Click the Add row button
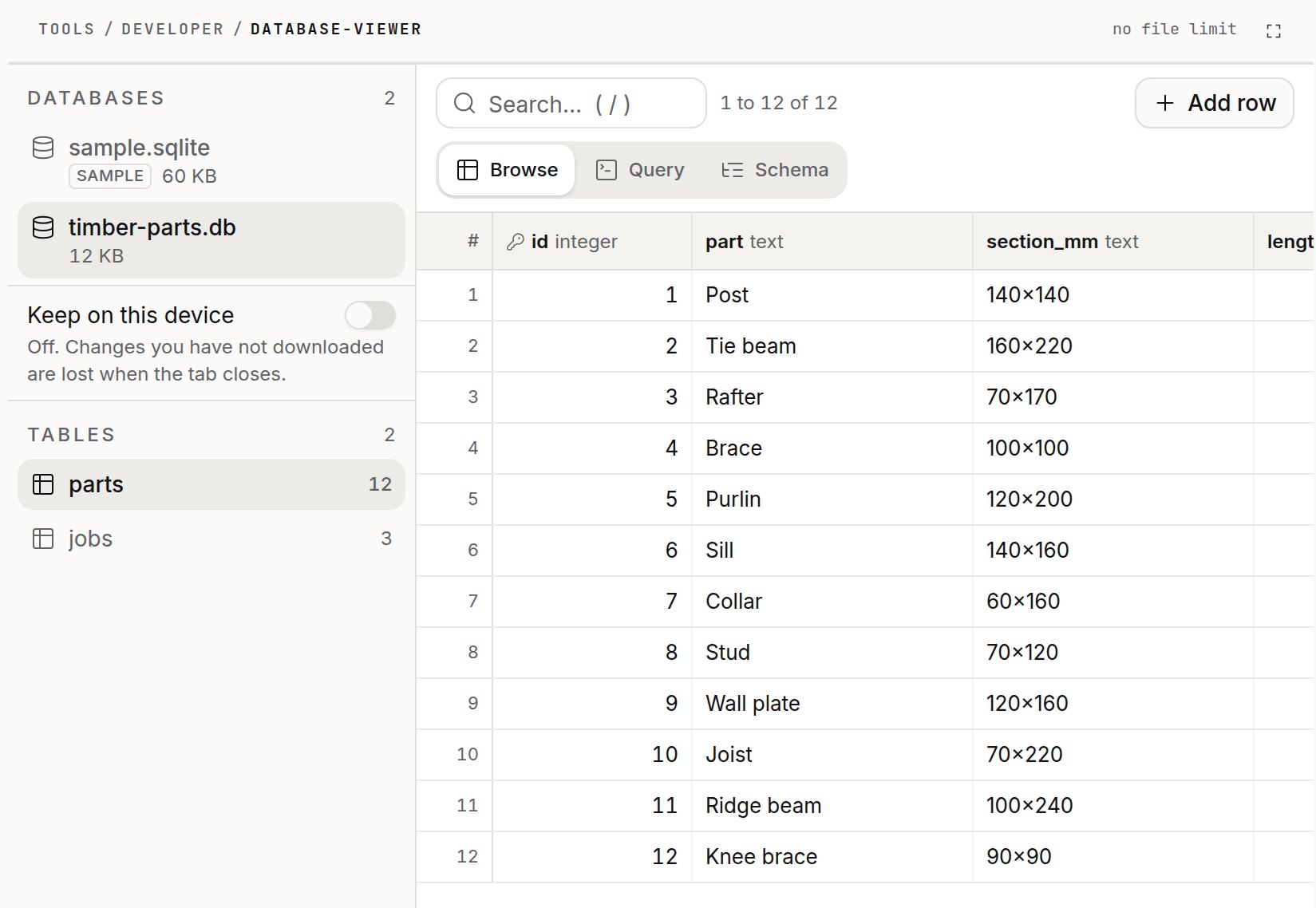 point(1214,103)
